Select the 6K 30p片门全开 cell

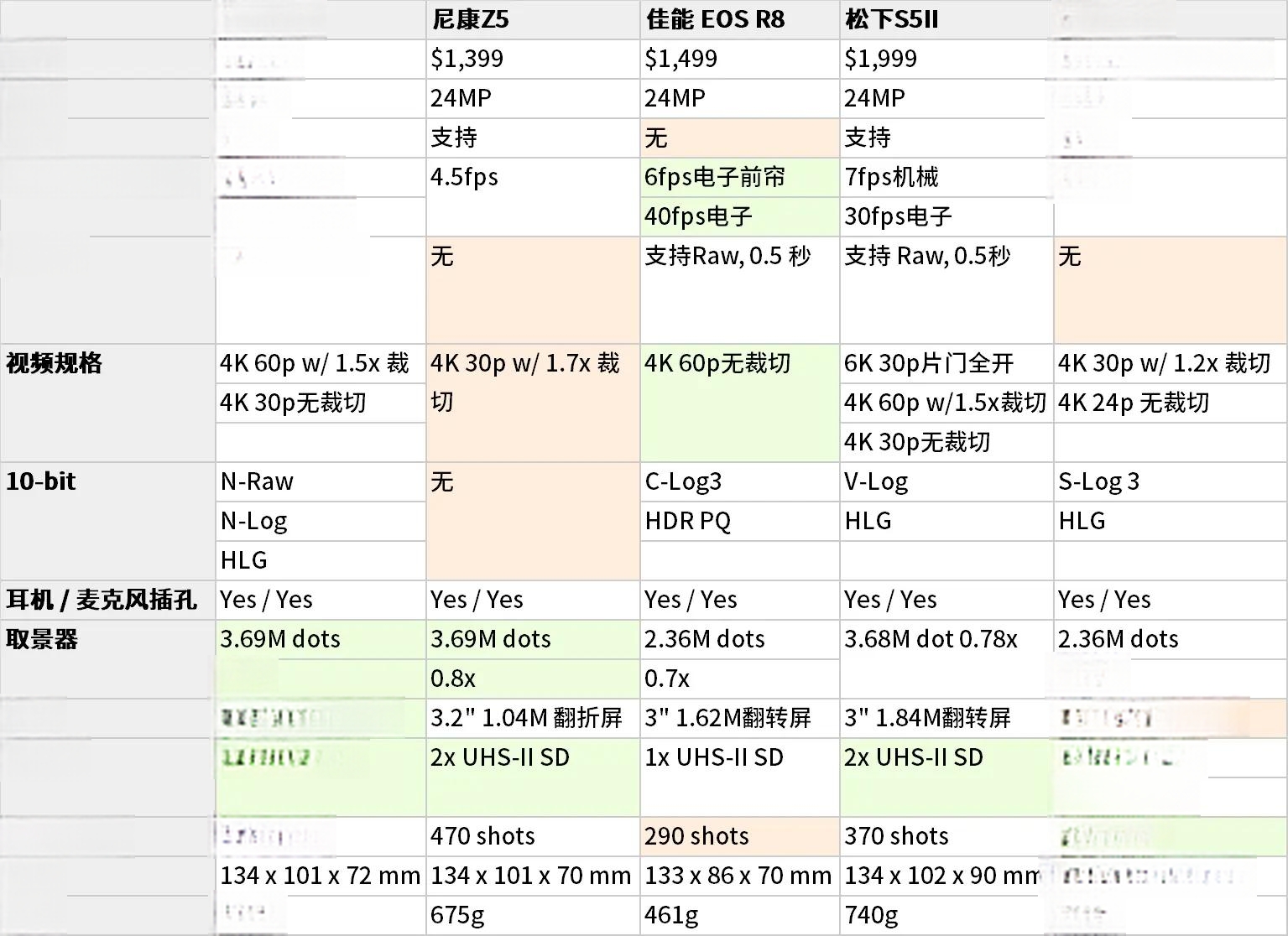click(946, 363)
